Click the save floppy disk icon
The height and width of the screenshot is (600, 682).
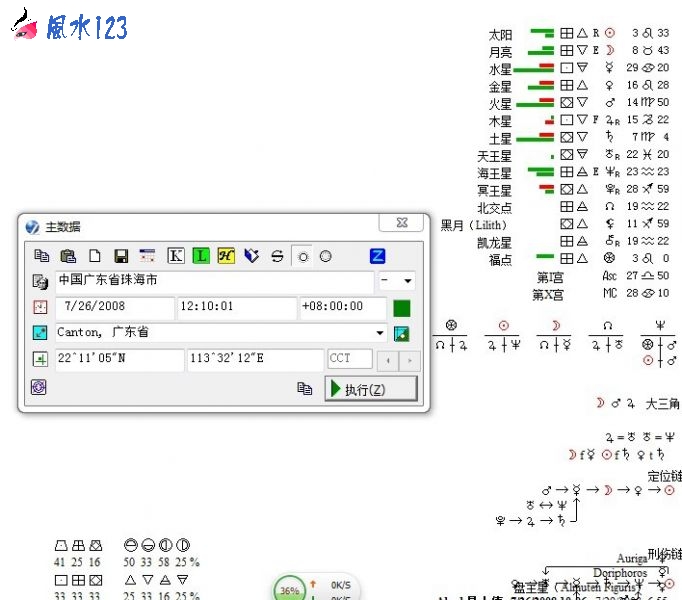coord(121,256)
